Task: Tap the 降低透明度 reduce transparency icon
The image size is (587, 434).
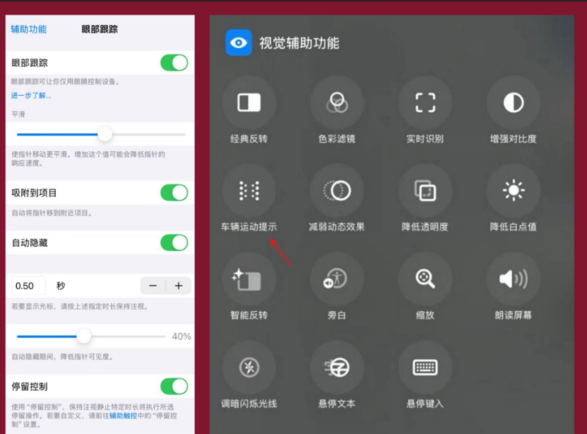Action: point(425,191)
